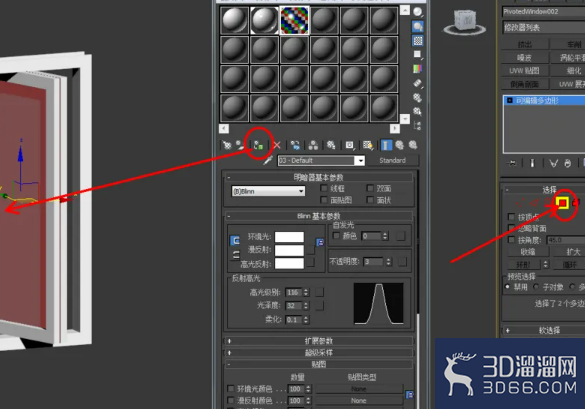The height and width of the screenshot is (409, 585).
Task: Open the 03 - Default material name dropdown
Action: click(x=360, y=160)
